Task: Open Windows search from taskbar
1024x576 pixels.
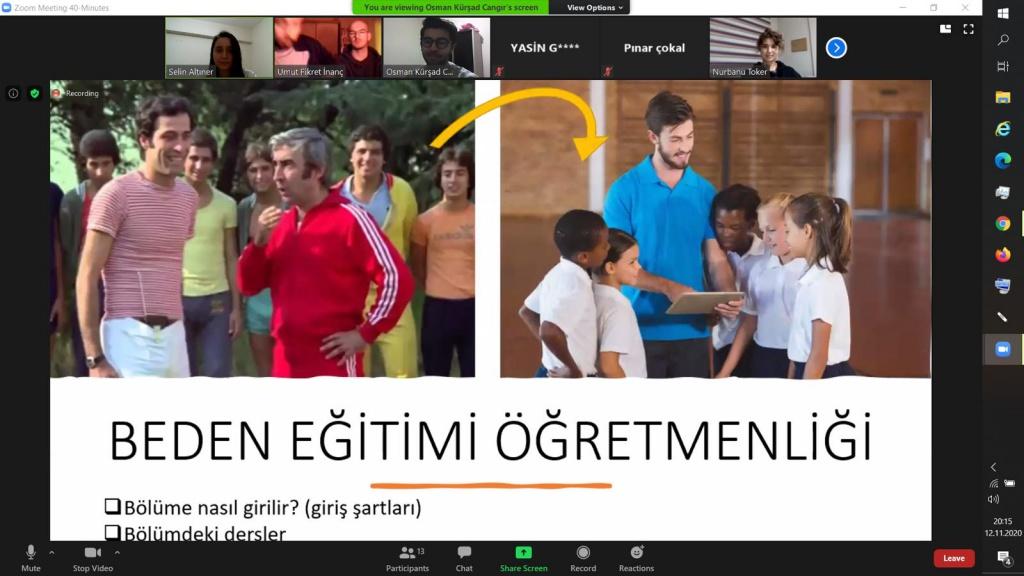Action: [x=1003, y=40]
